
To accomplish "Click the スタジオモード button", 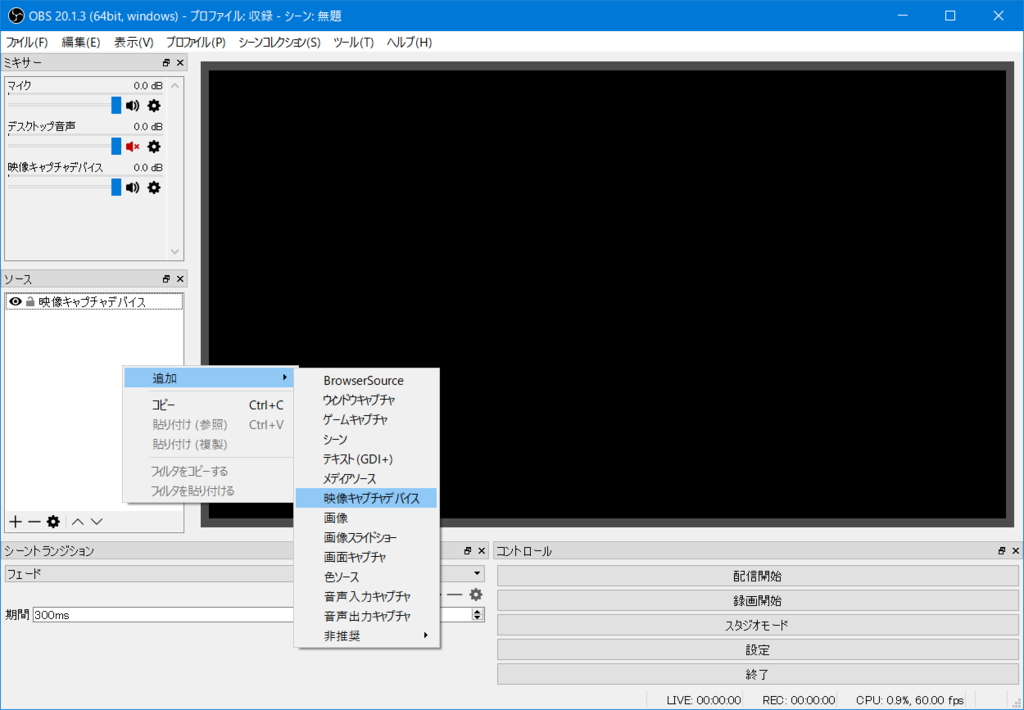I will (757, 626).
